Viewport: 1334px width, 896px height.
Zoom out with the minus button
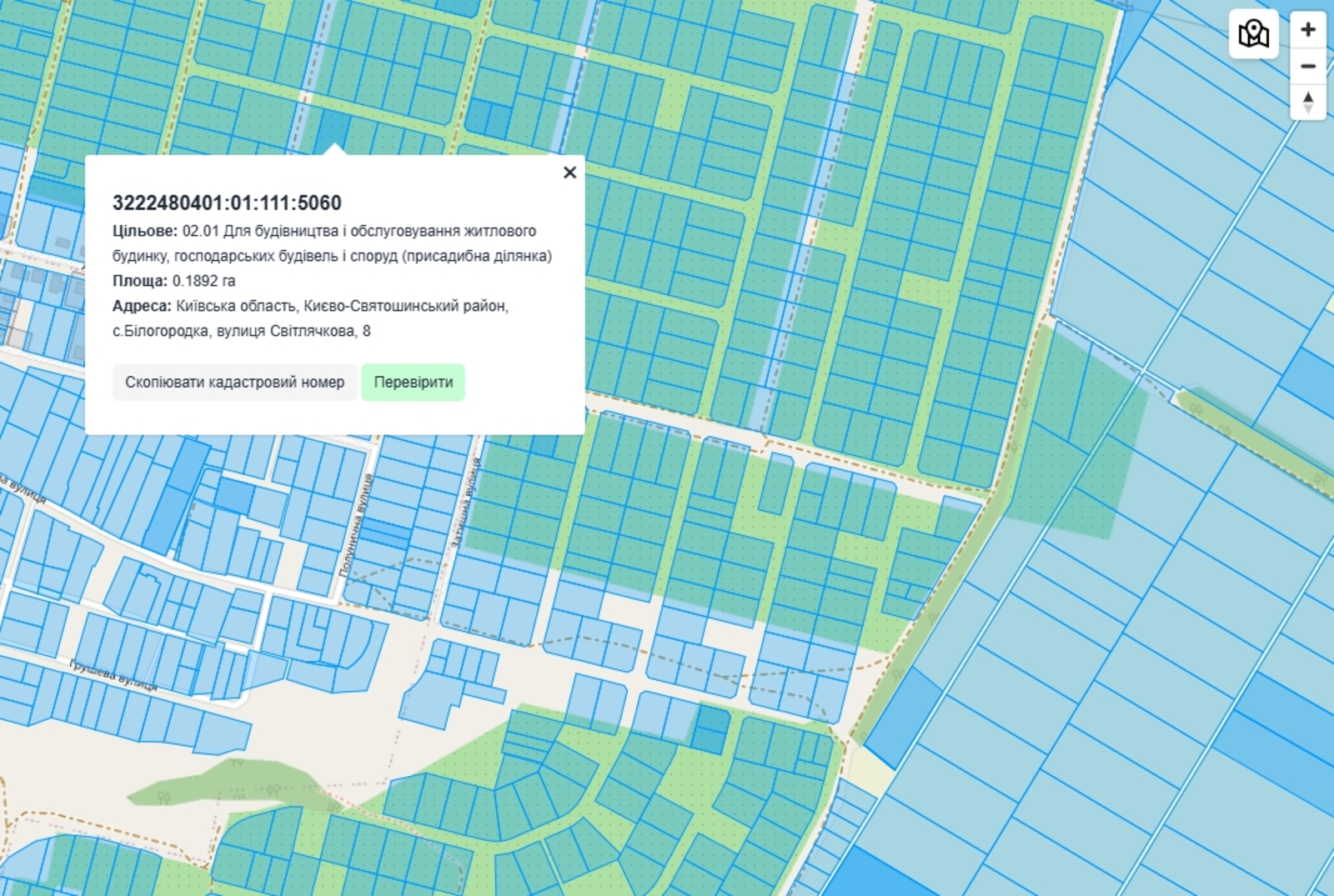click(x=1307, y=66)
